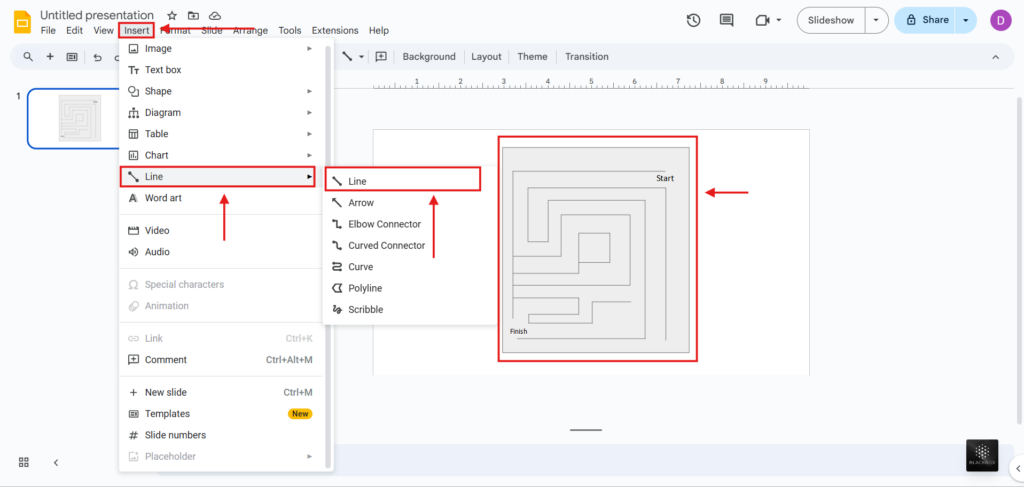
Task: Click the version history clock icon
Action: coord(694,20)
